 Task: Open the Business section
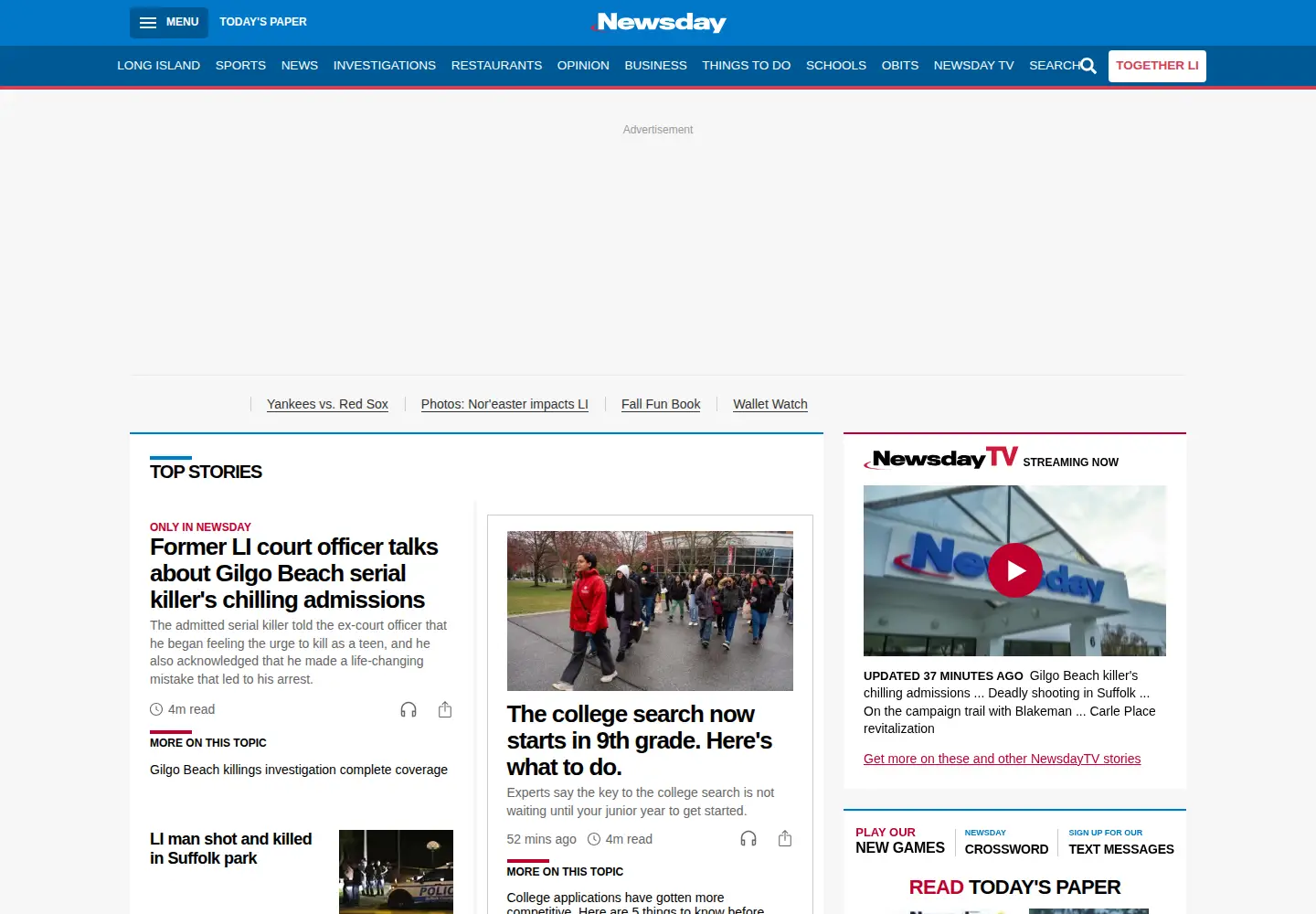click(x=655, y=66)
